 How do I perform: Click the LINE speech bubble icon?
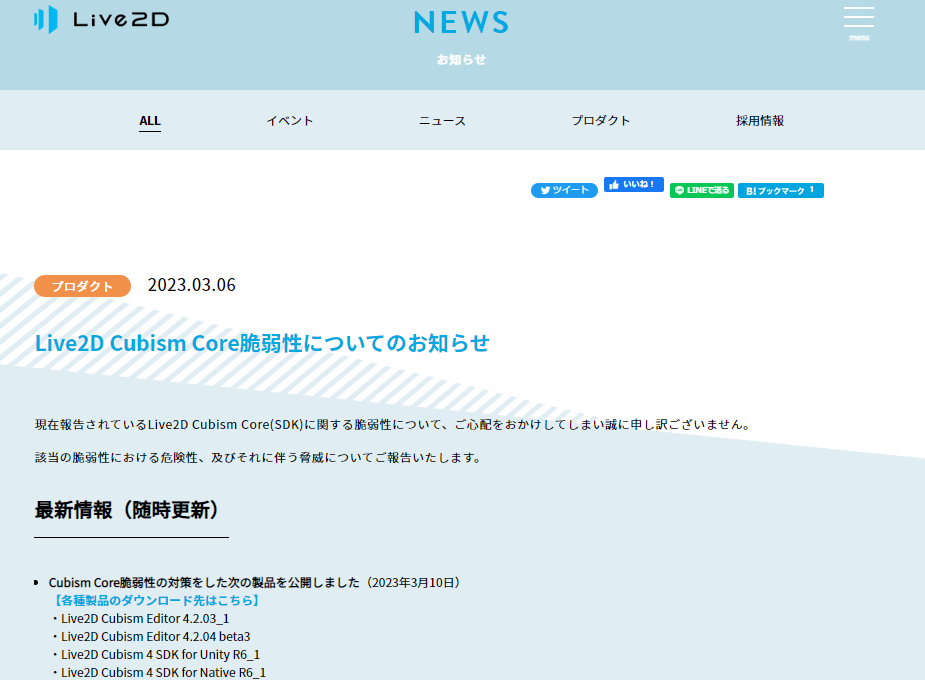pyautogui.click(x=681, y=190)
